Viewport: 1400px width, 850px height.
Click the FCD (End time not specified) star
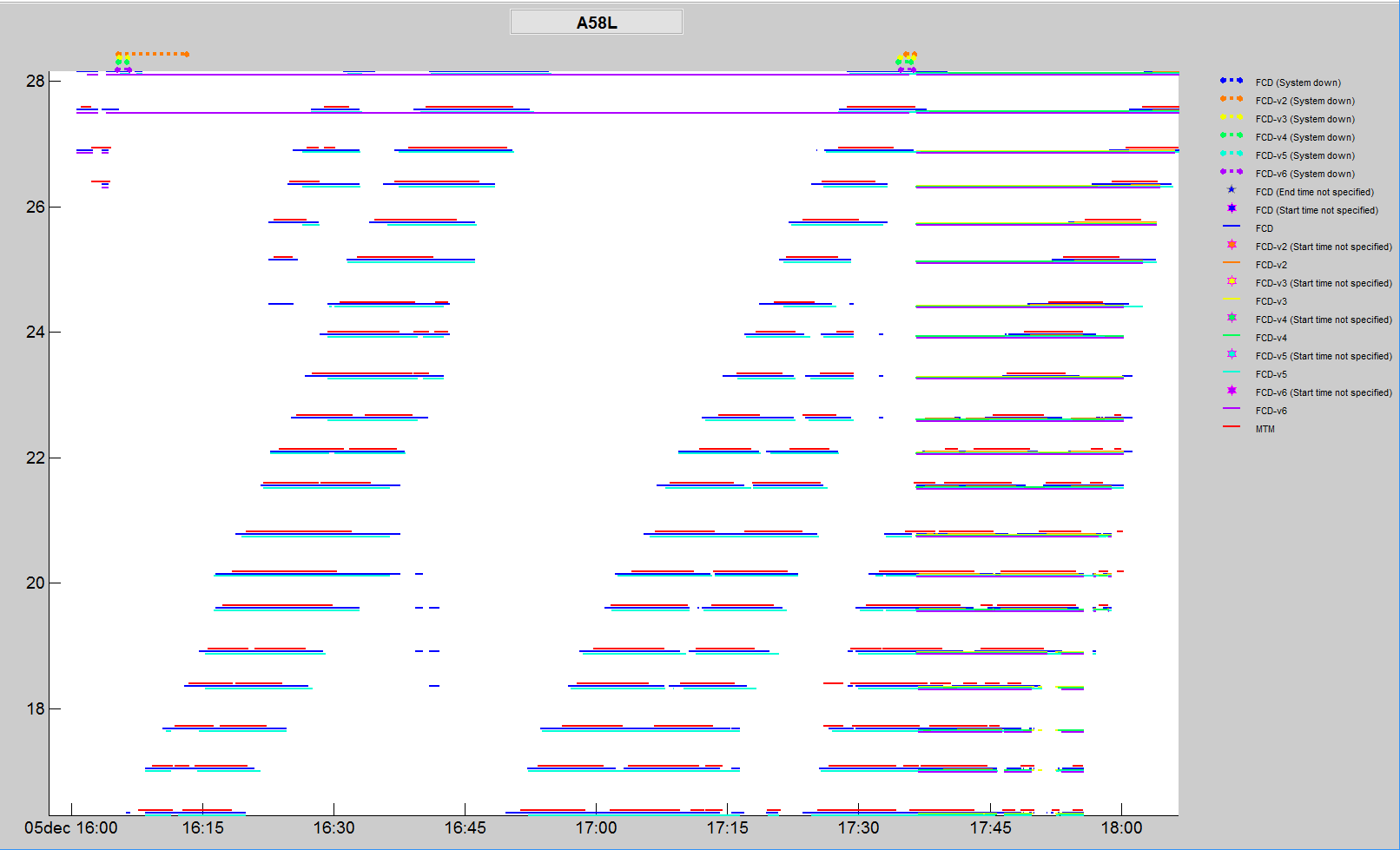point(1232,189)
